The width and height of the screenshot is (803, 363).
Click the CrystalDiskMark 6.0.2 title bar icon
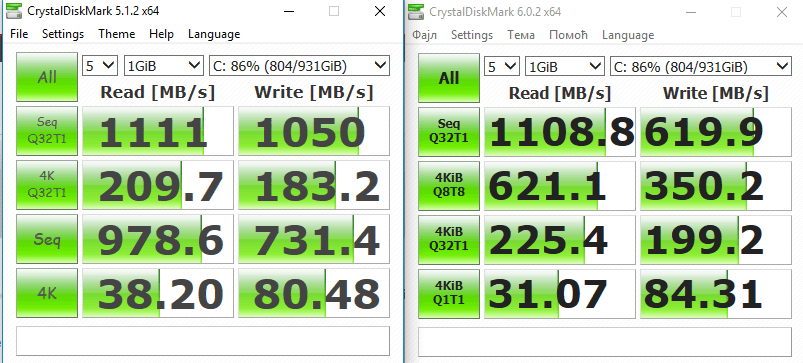pyautogui.click(x=415, y=11)
